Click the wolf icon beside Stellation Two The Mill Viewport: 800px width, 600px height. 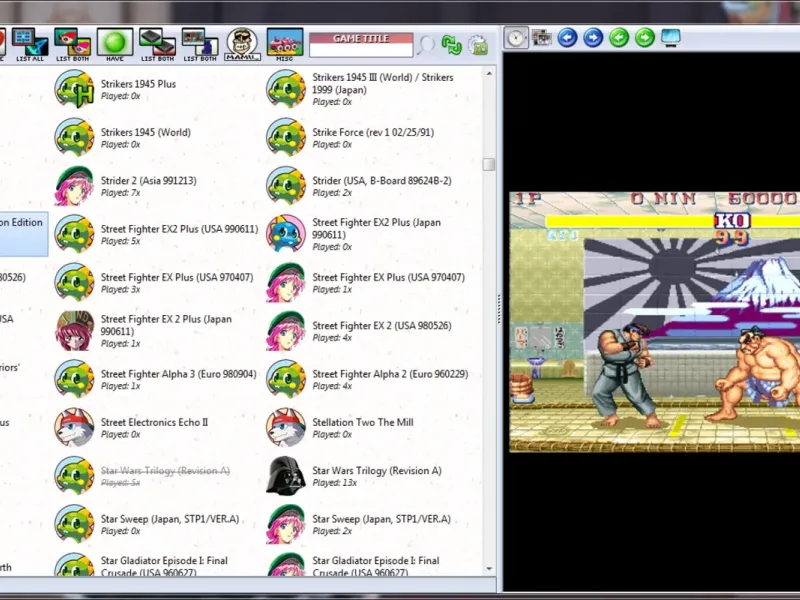pyautogui.click(x=286, y=428)
